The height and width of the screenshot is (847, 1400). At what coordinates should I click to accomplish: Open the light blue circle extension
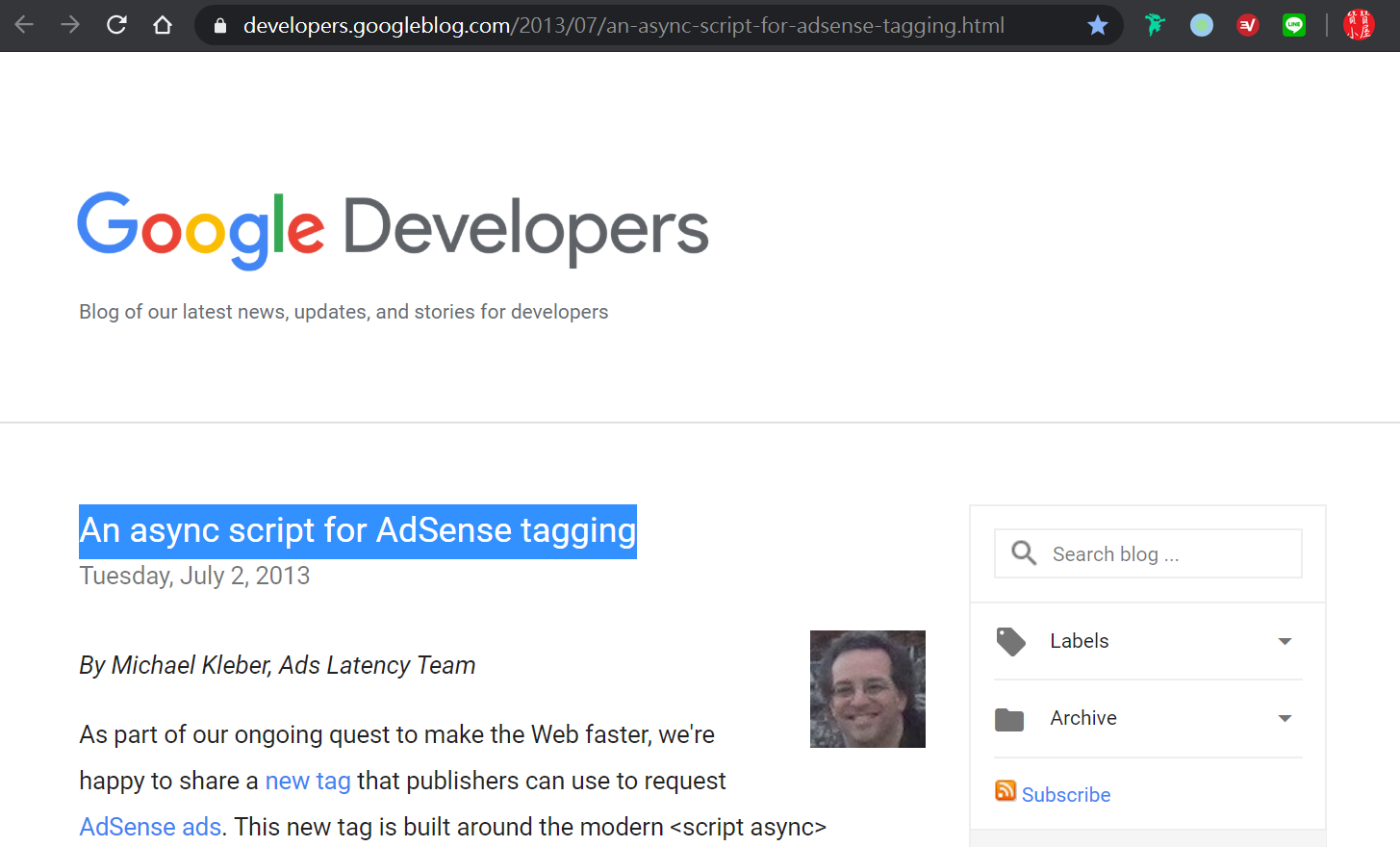coord(1202,25)
